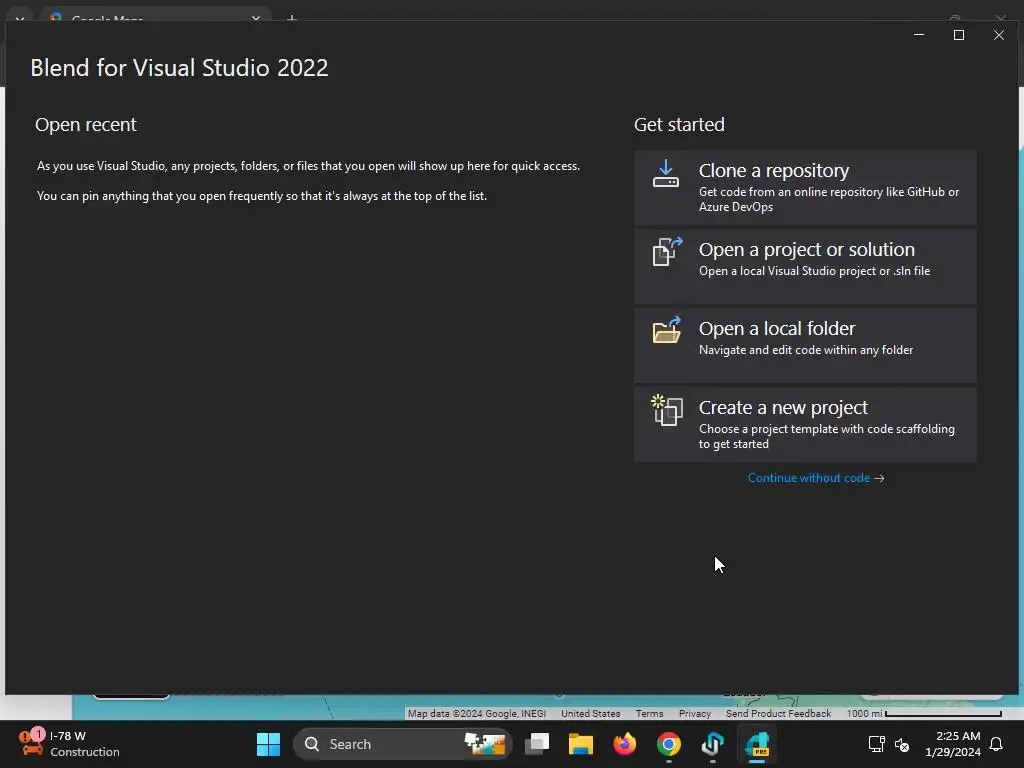
Task: Open the clock showing 2:25 AM
Action: pyautogui.click(x=953, y=744)
